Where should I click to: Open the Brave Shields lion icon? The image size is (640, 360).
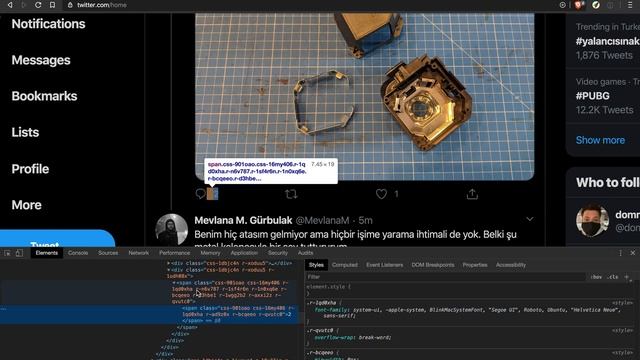click(x=579, y=5)
